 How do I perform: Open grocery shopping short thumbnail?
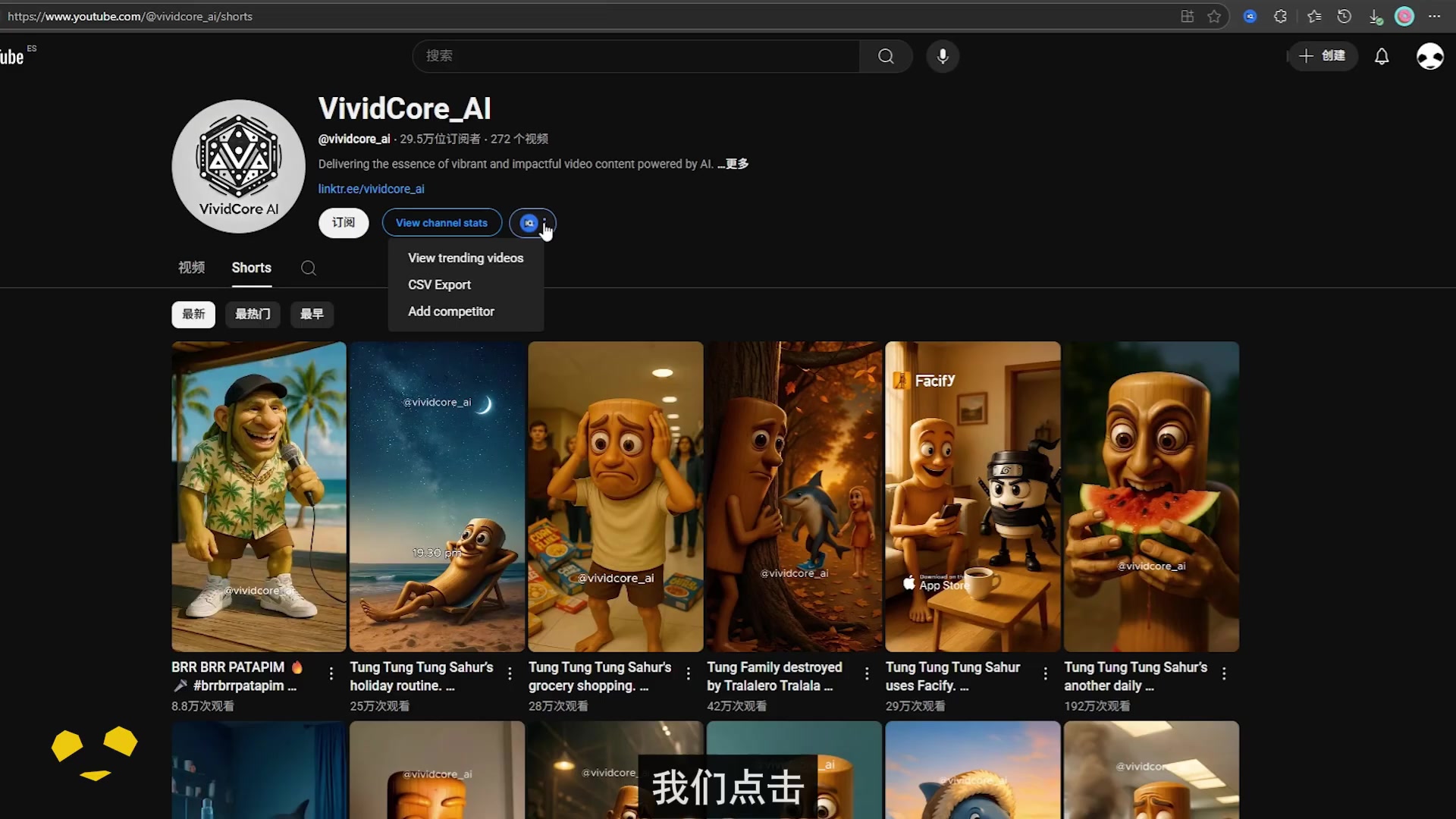click(x=616, y=497)
